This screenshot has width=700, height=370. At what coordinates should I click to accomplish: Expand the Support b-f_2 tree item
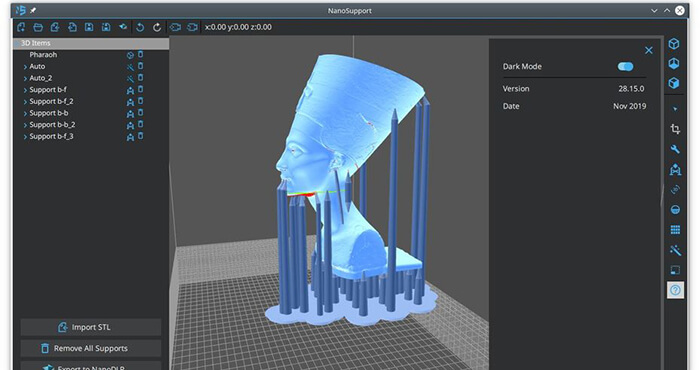tap(25, 102)
